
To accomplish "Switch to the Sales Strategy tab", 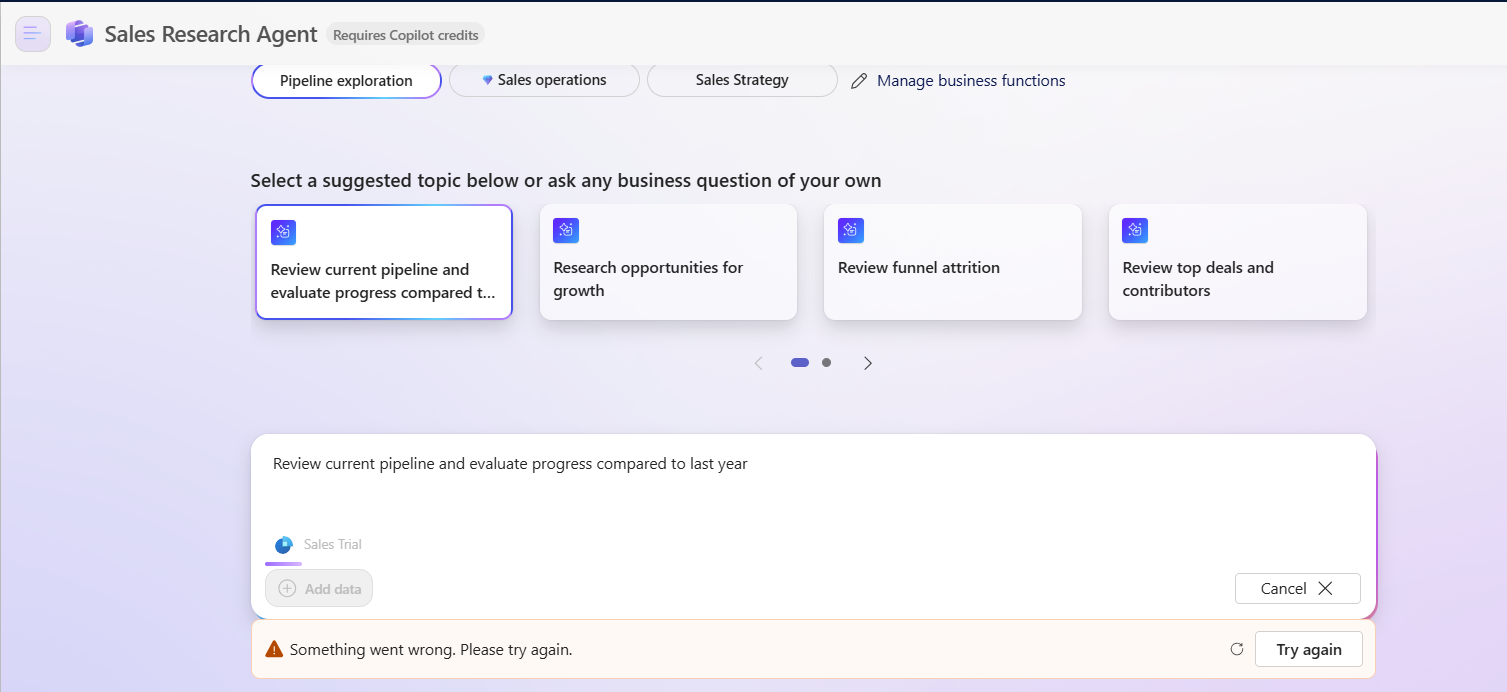I will pyautogui.click(x=742, y=80).
